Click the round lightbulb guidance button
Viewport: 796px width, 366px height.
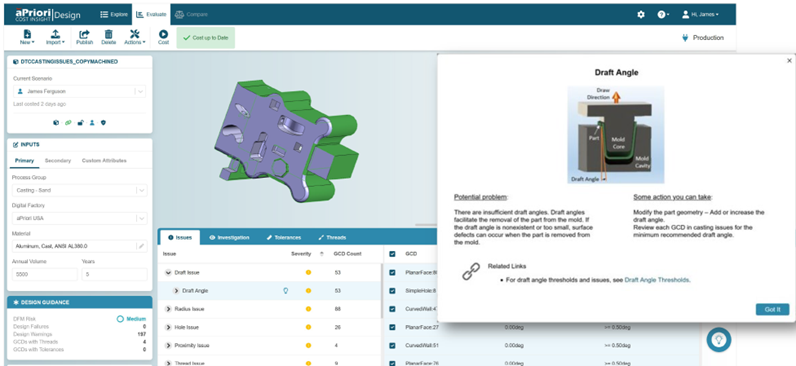[719, 340]
